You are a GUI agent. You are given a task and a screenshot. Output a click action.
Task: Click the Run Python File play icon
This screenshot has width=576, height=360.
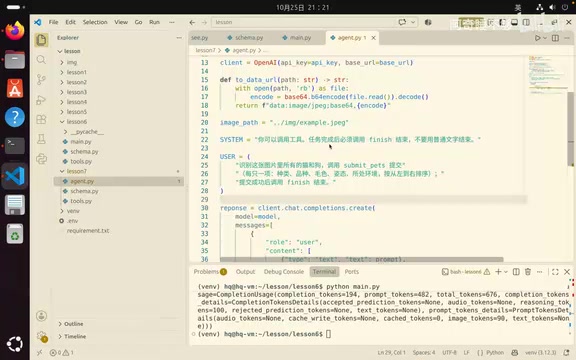point(537,38)
